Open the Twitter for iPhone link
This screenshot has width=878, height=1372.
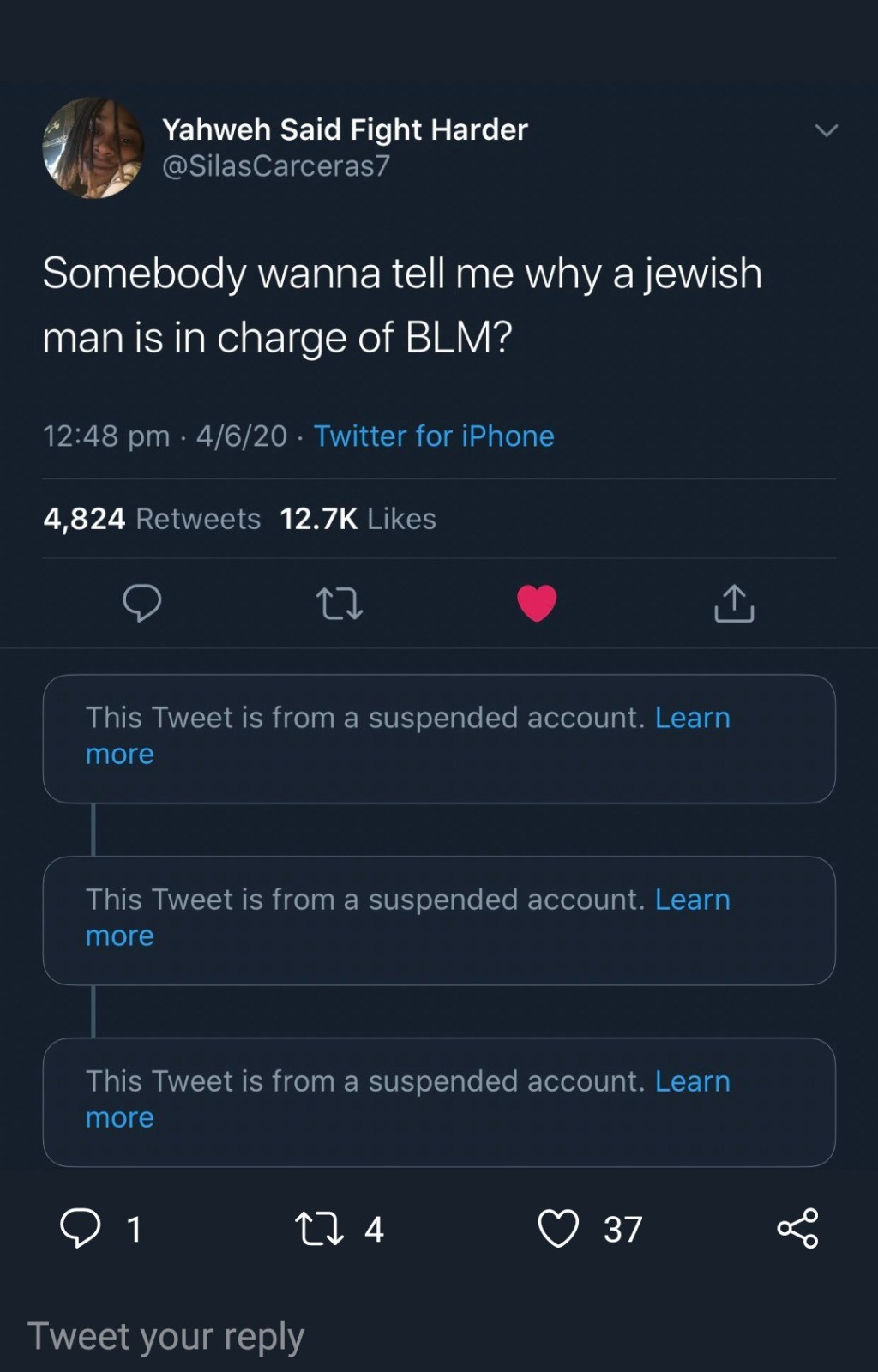434,436
